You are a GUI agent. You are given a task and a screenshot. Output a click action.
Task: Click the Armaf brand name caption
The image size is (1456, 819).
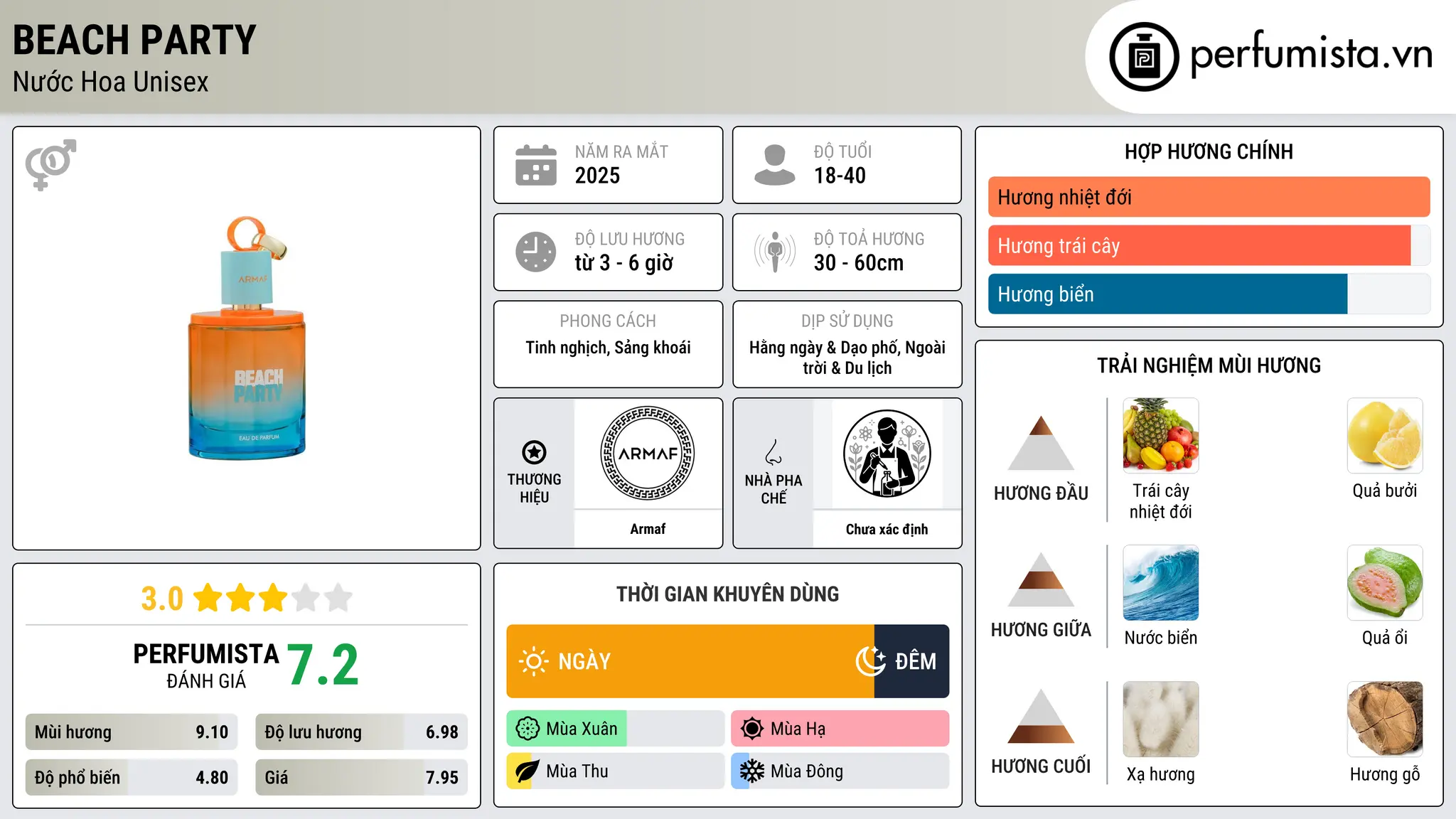coord(648,529)
